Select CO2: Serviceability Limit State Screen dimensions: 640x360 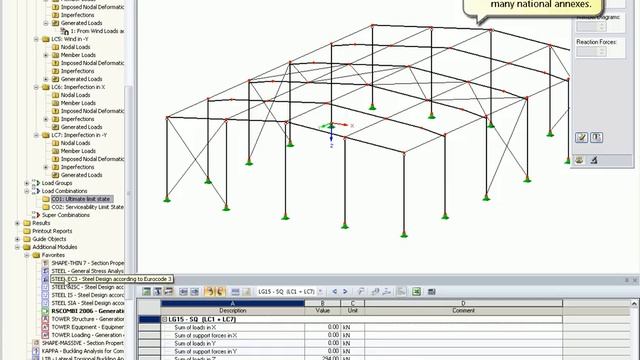pos(87,207)
